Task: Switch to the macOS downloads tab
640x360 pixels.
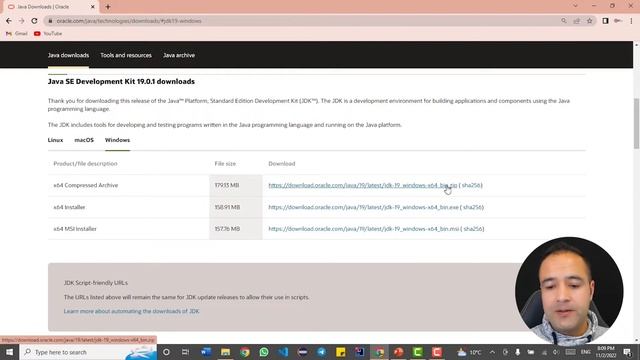Action: [84, 140]
